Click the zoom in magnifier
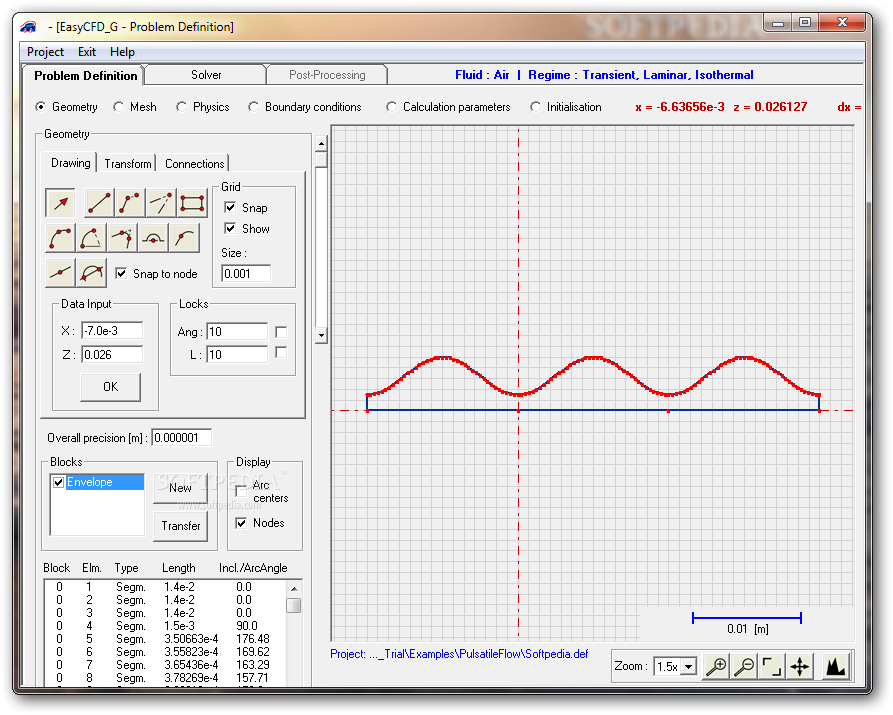The width and height of the screenshot is (893, 715). [716, 666]
